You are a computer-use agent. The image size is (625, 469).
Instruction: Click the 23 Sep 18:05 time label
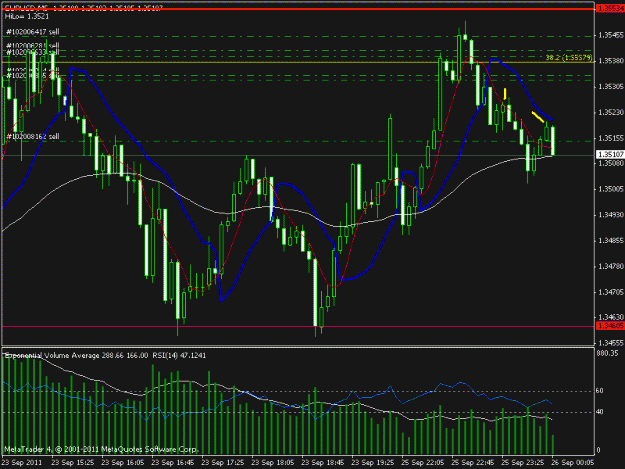273,463
